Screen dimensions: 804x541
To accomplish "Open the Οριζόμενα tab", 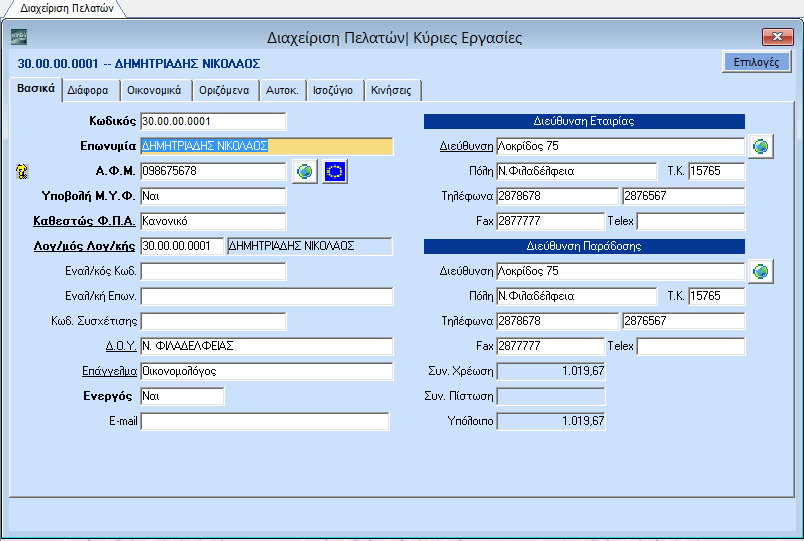I will pyautogui.click(x=224, y=91).
